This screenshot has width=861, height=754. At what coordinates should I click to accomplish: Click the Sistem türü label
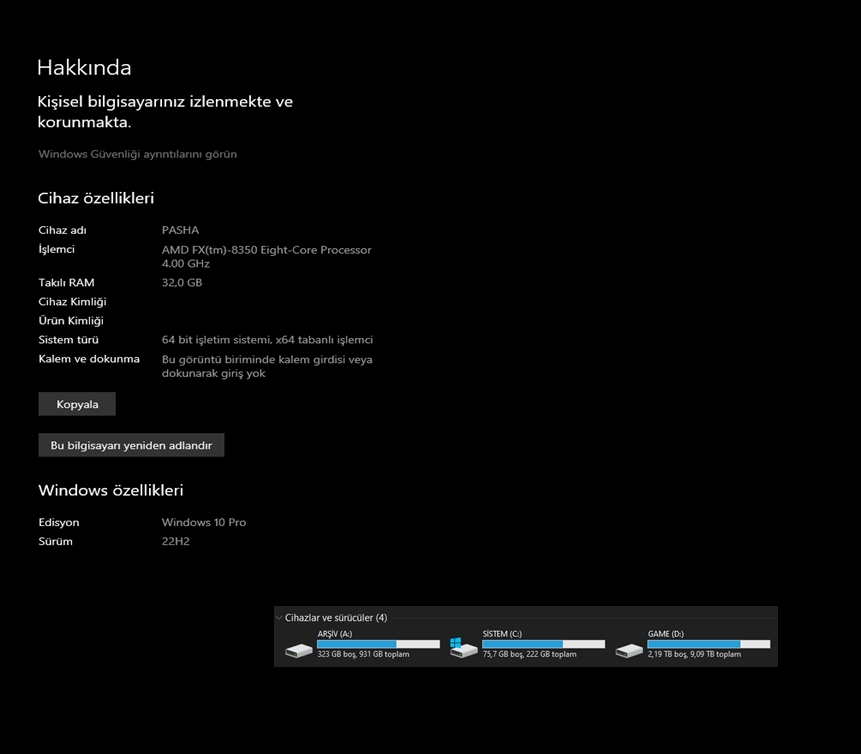click(69, 340)
